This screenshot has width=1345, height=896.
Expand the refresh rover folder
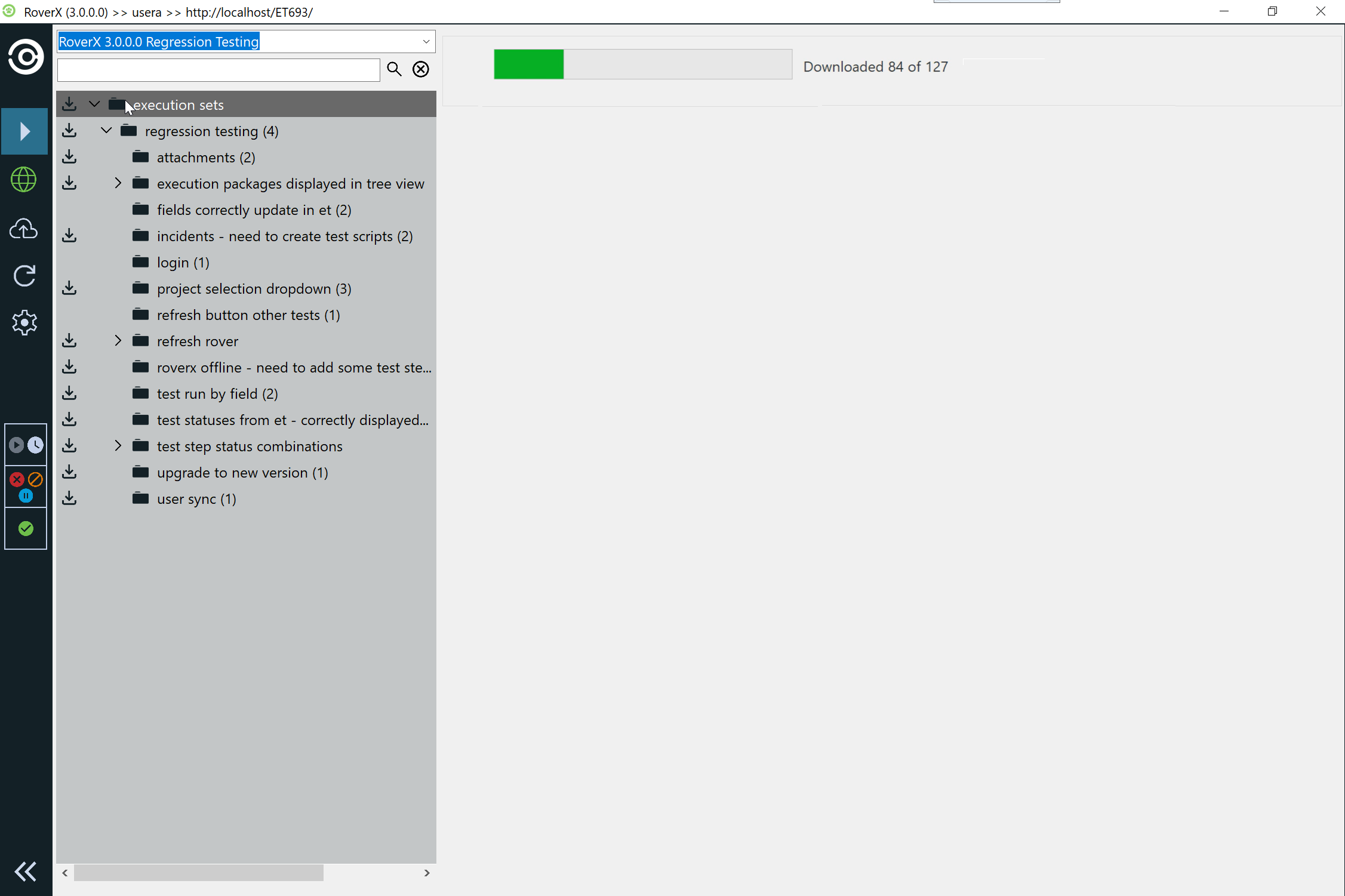coord(118,341)
